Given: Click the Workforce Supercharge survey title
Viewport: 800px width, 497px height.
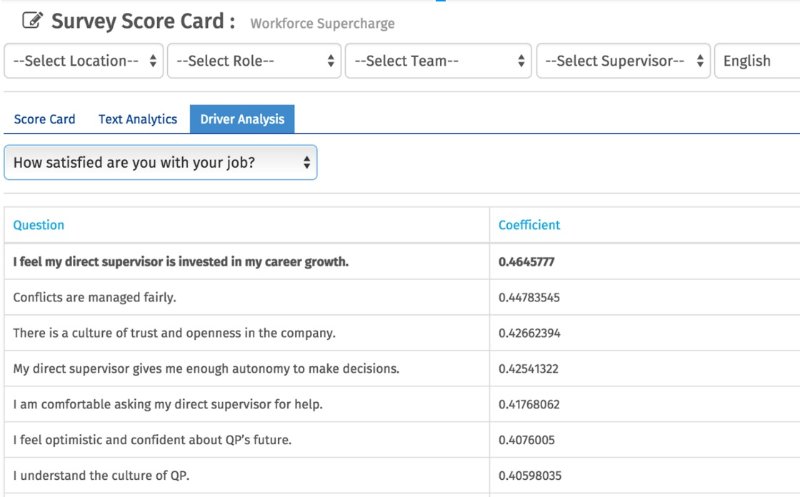Looking at the screenshot, I should (x=322, y=23).
